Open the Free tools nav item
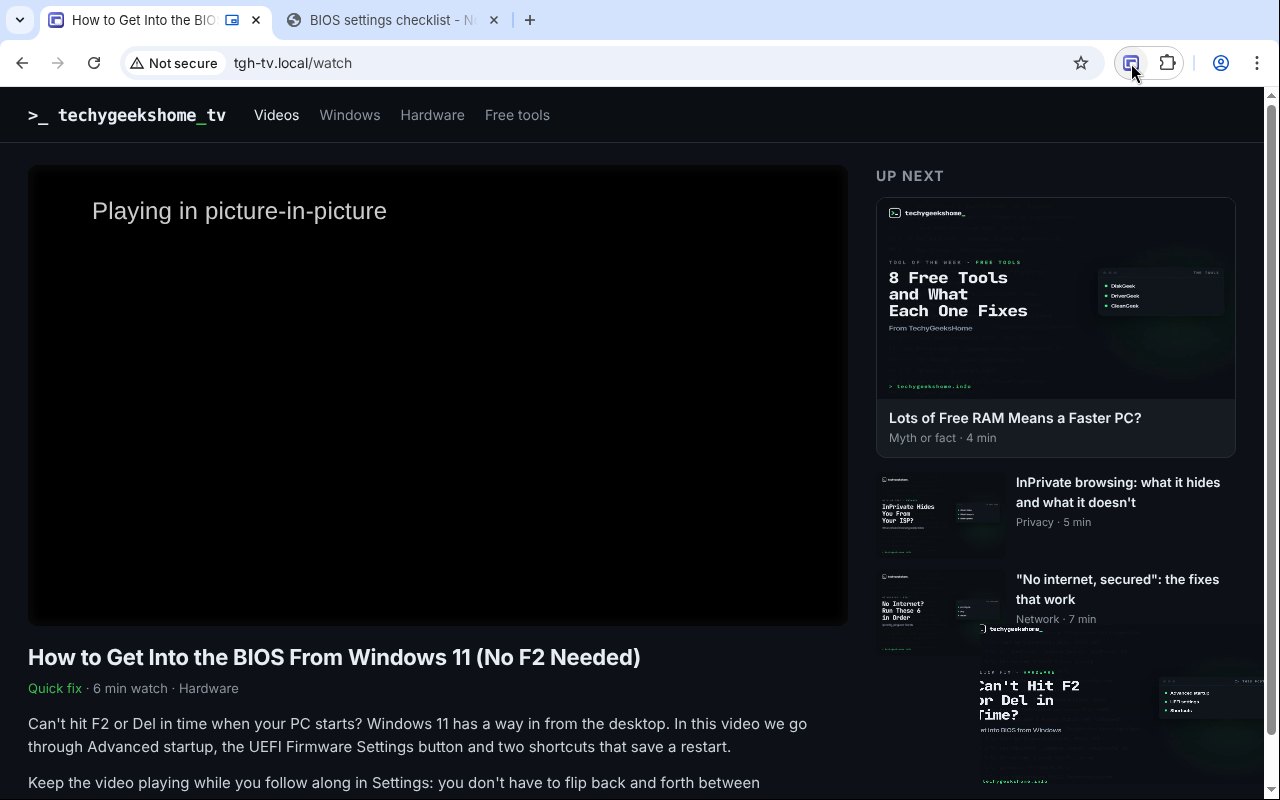 point(517,115)
